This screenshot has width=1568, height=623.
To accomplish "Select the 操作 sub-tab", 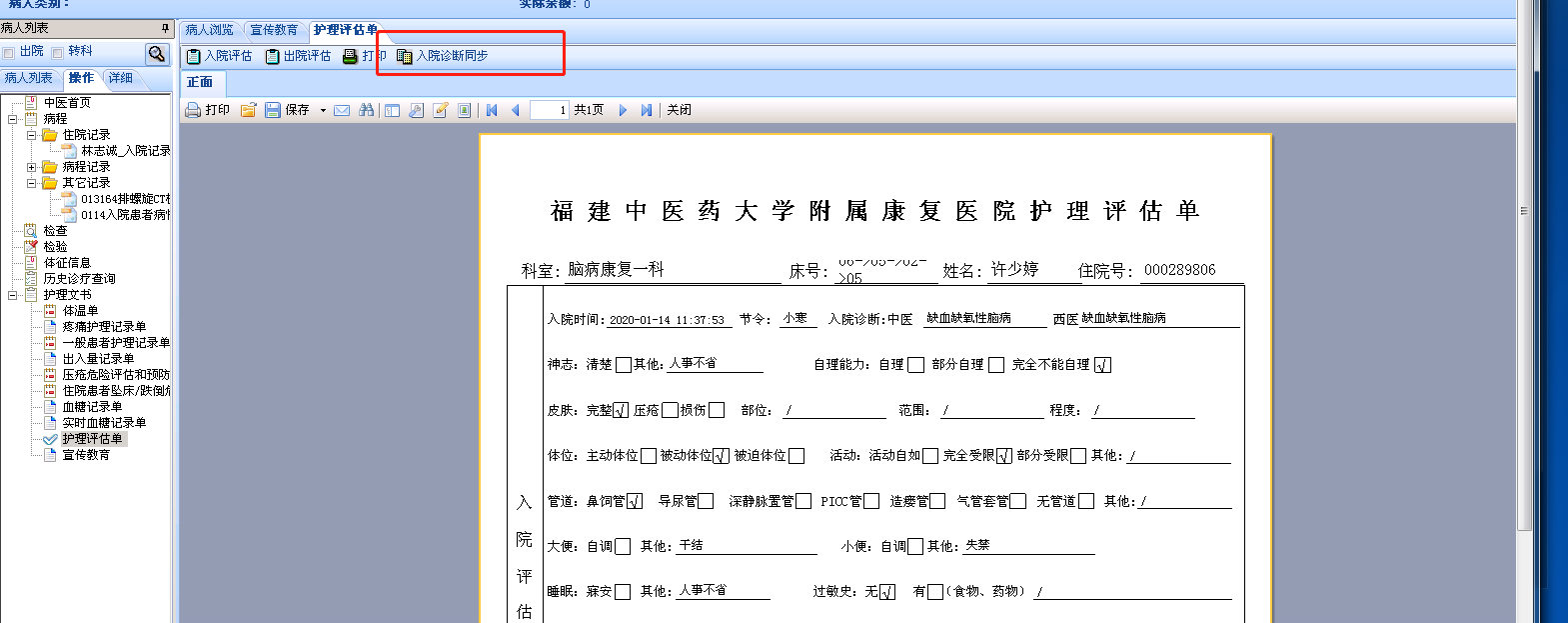I will (x=82, y=78).
